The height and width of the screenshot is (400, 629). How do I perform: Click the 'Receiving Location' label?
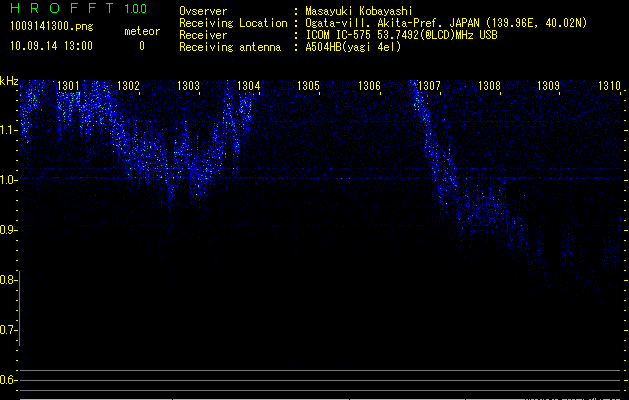[x=233, y=23]
